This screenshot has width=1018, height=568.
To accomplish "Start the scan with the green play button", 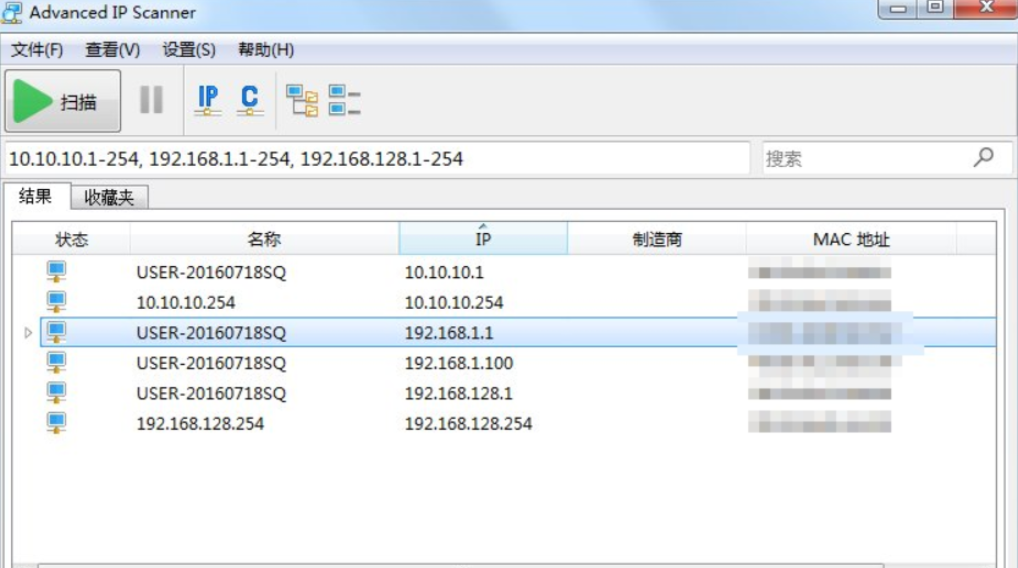I will (x=62, y=101).
